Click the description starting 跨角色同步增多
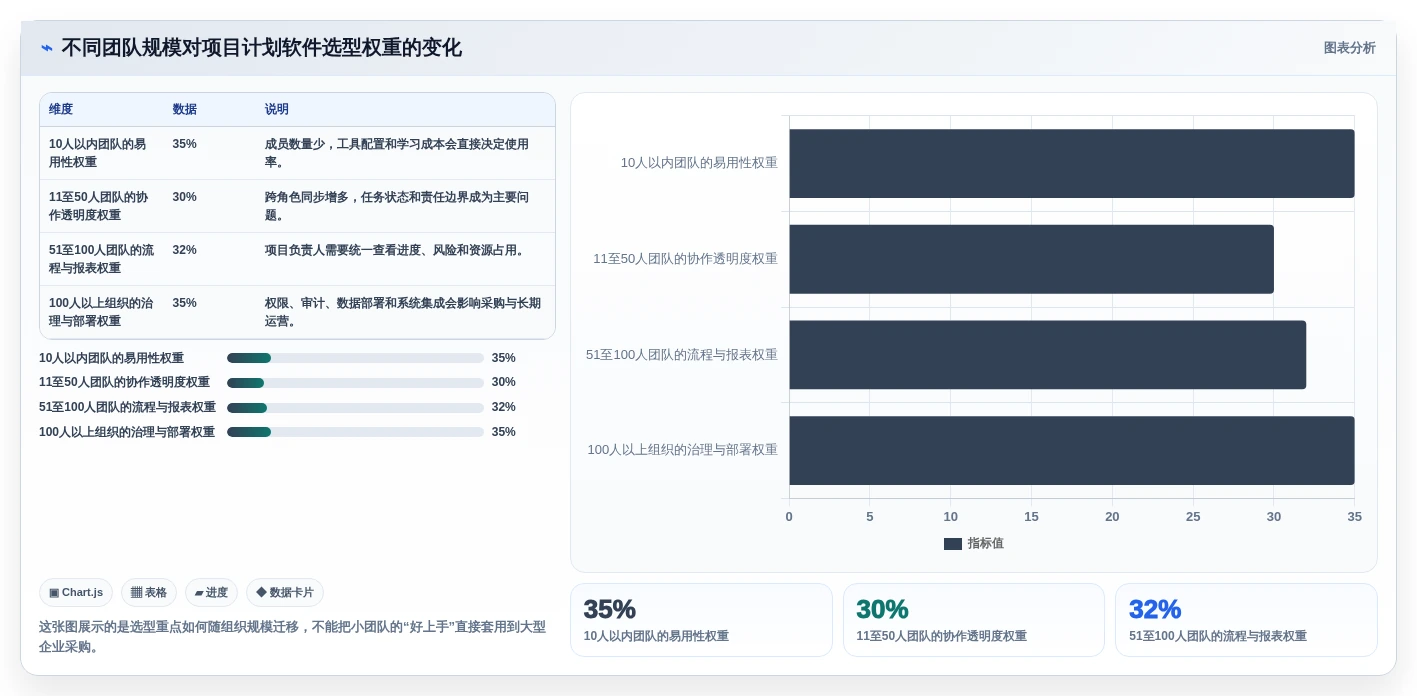The image size is (1417, 696). click(397, 206)
